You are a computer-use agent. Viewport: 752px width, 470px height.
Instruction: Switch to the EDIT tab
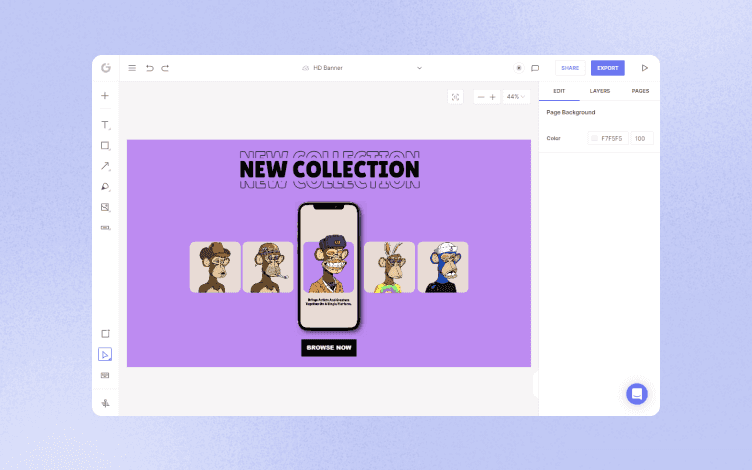click(559, 91)
